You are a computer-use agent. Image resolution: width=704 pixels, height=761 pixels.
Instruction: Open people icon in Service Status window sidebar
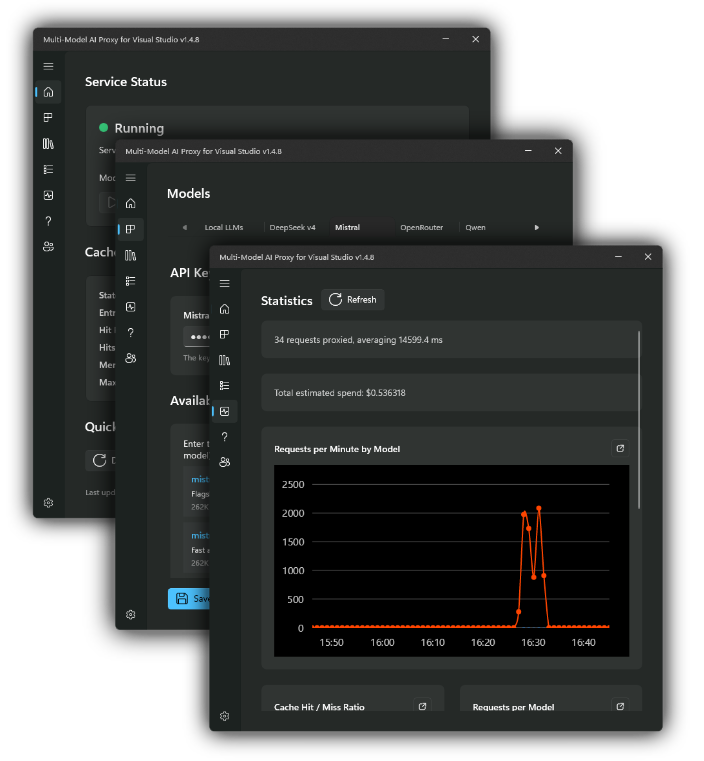(49, 247)
